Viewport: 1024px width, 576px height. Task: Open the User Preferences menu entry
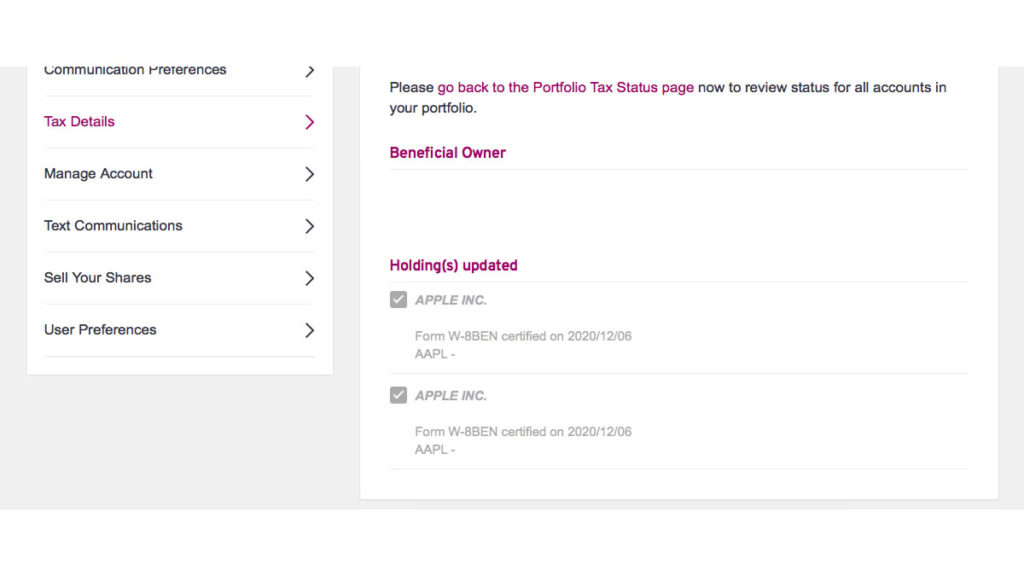click(x=180, y=331)
